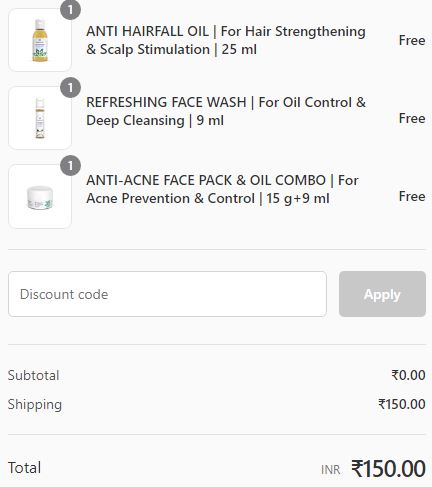Click the Free price of Anti-Acne combo
432x487 pixels.
(412, 196)
